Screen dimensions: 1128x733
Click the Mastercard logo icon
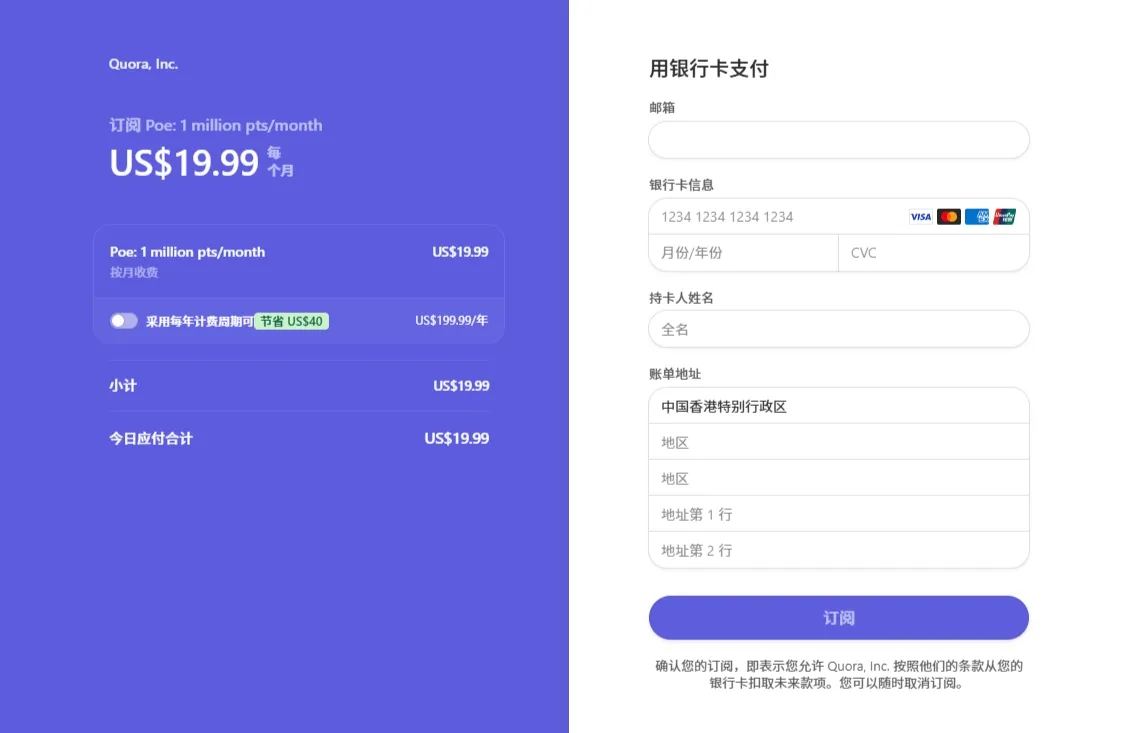coord(948,217)
